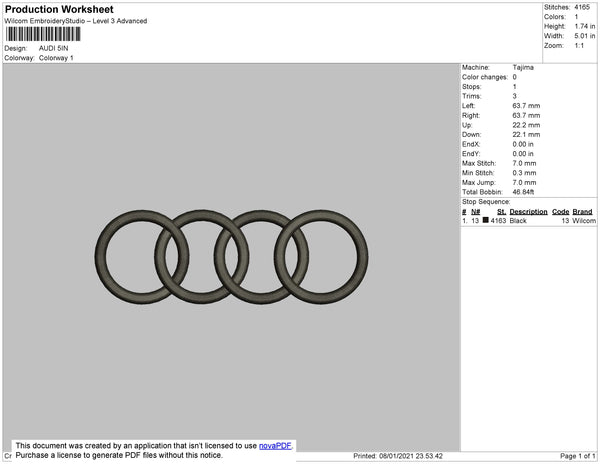Click the 'EndY:' label
The width and height of the screenshot is (600, 464).
point(471,154)
